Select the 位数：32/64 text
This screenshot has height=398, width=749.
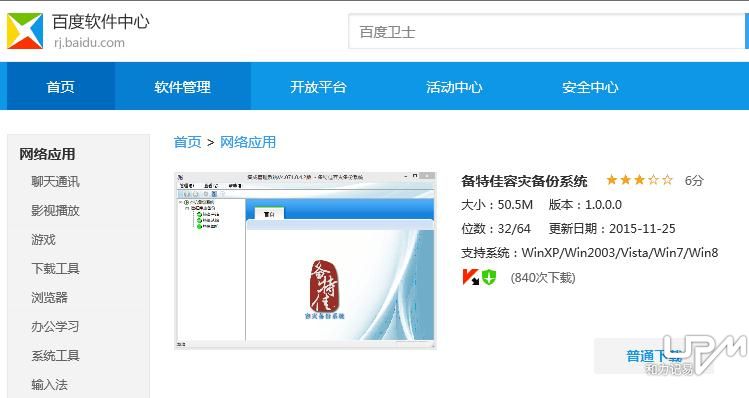(496, 229)
